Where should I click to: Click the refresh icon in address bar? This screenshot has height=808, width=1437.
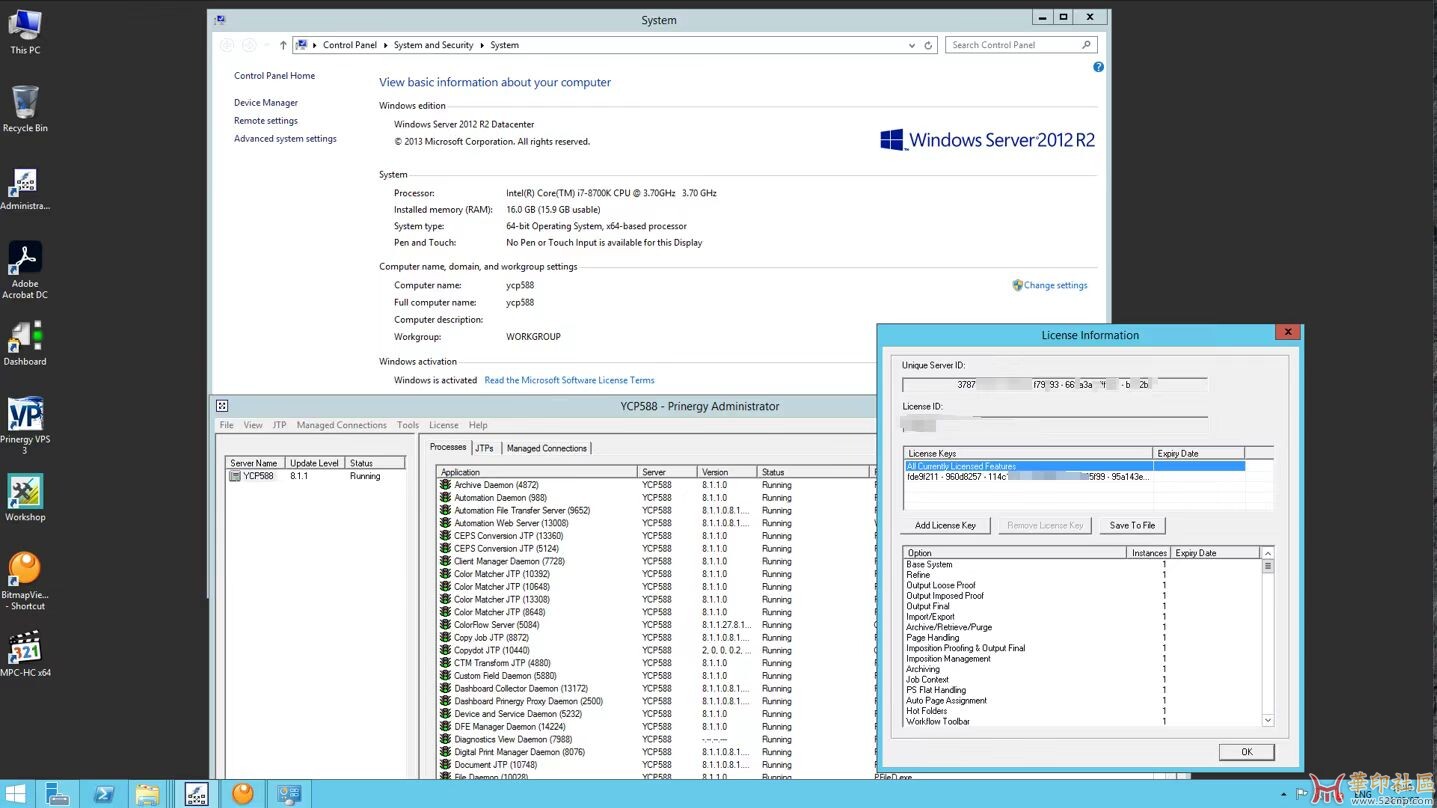click(928, 45)
